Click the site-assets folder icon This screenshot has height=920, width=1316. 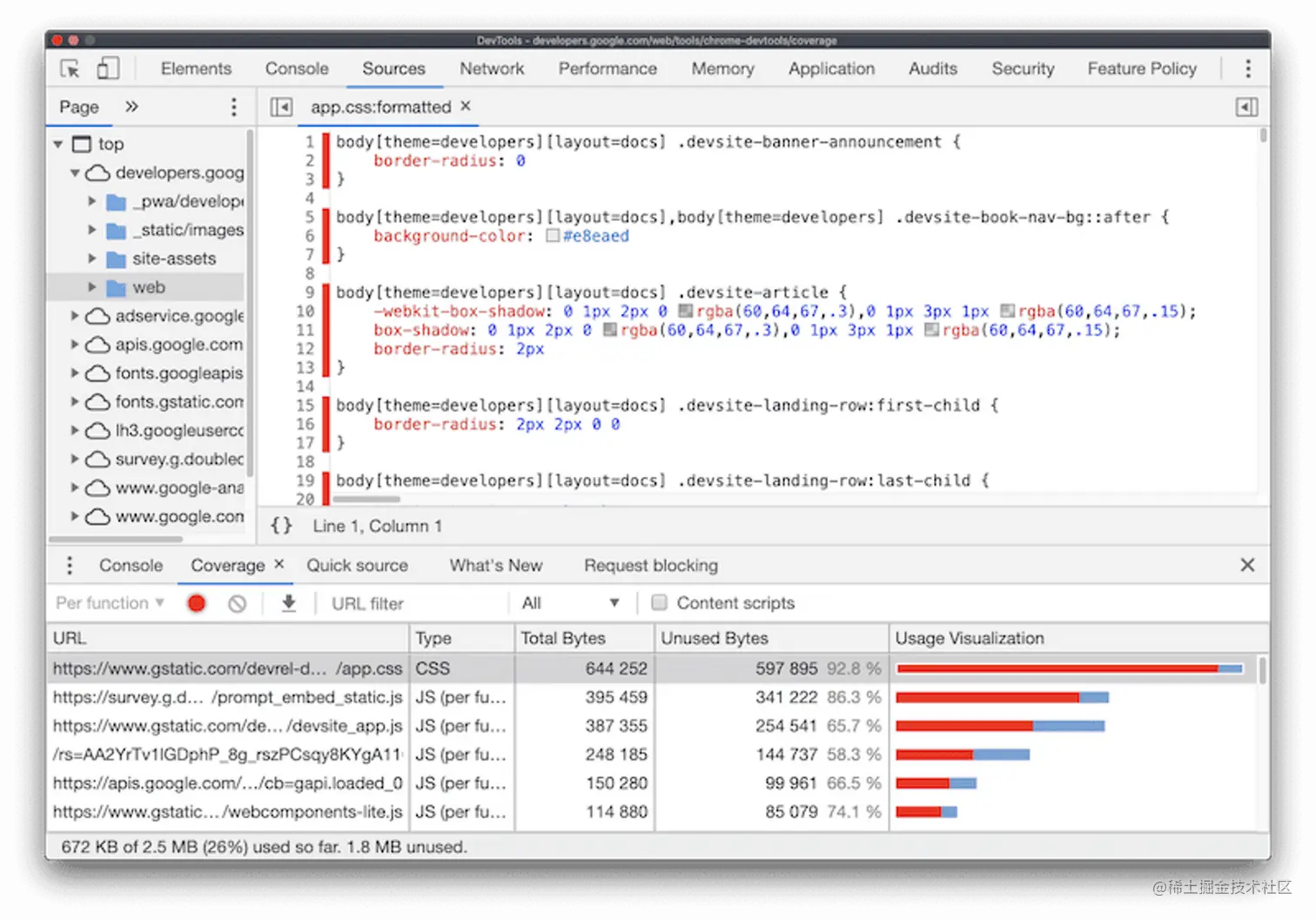116,259
